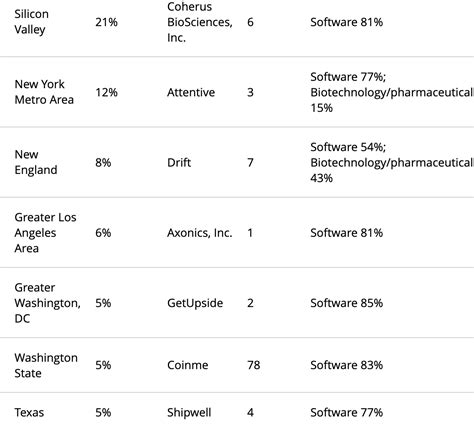Select the Coherus BioSciences, Inc. company name
Screen dimensions: 474x432
200,22
